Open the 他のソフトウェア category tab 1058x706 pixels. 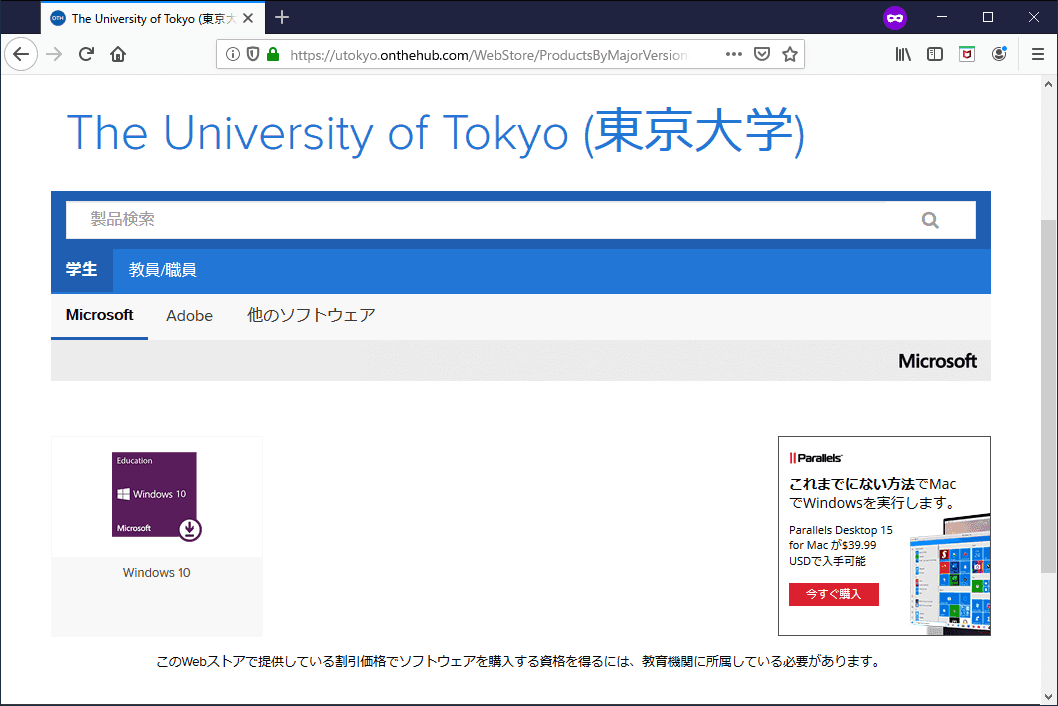pyautogui.click(x=311, y=316)
